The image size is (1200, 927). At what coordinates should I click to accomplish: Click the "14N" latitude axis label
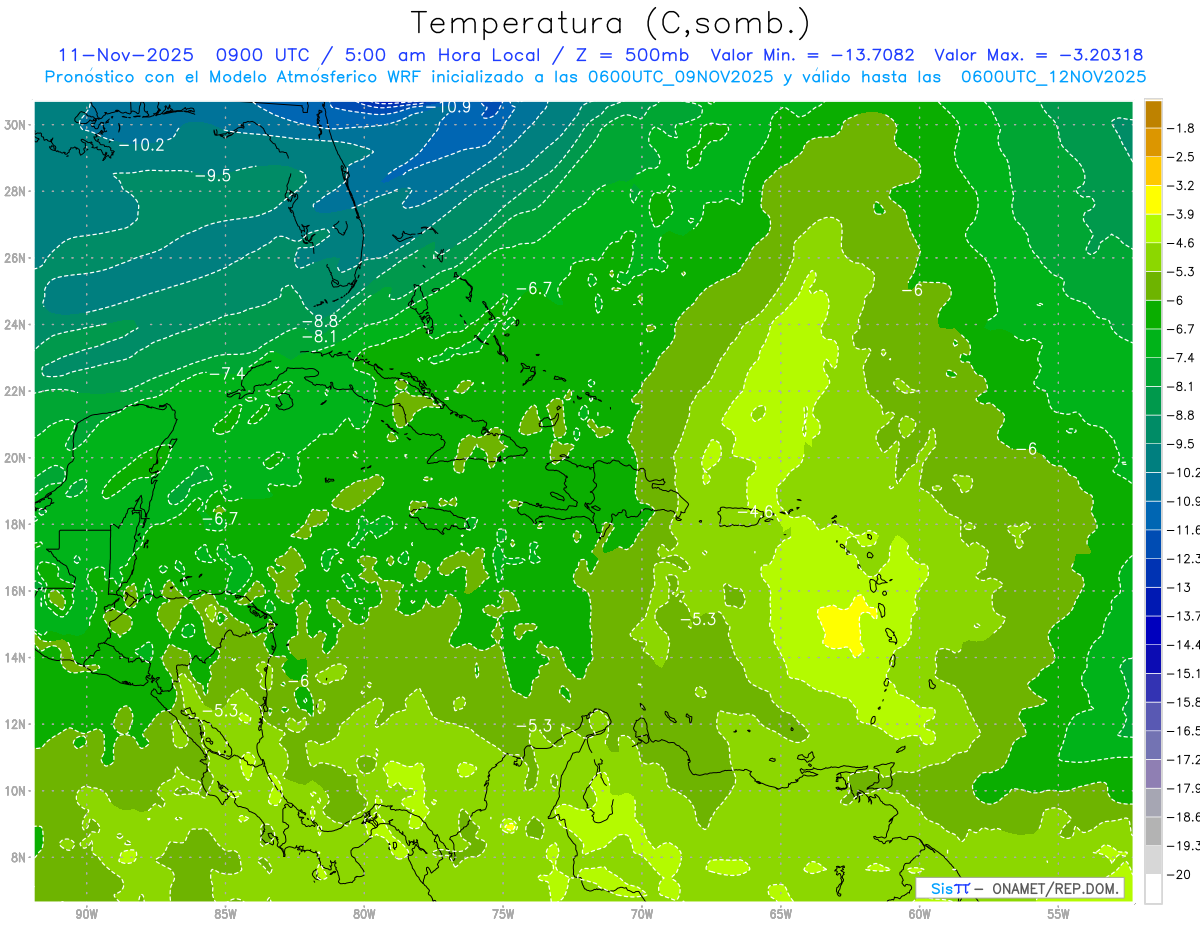pyautogui.click(x=16, y=657)
